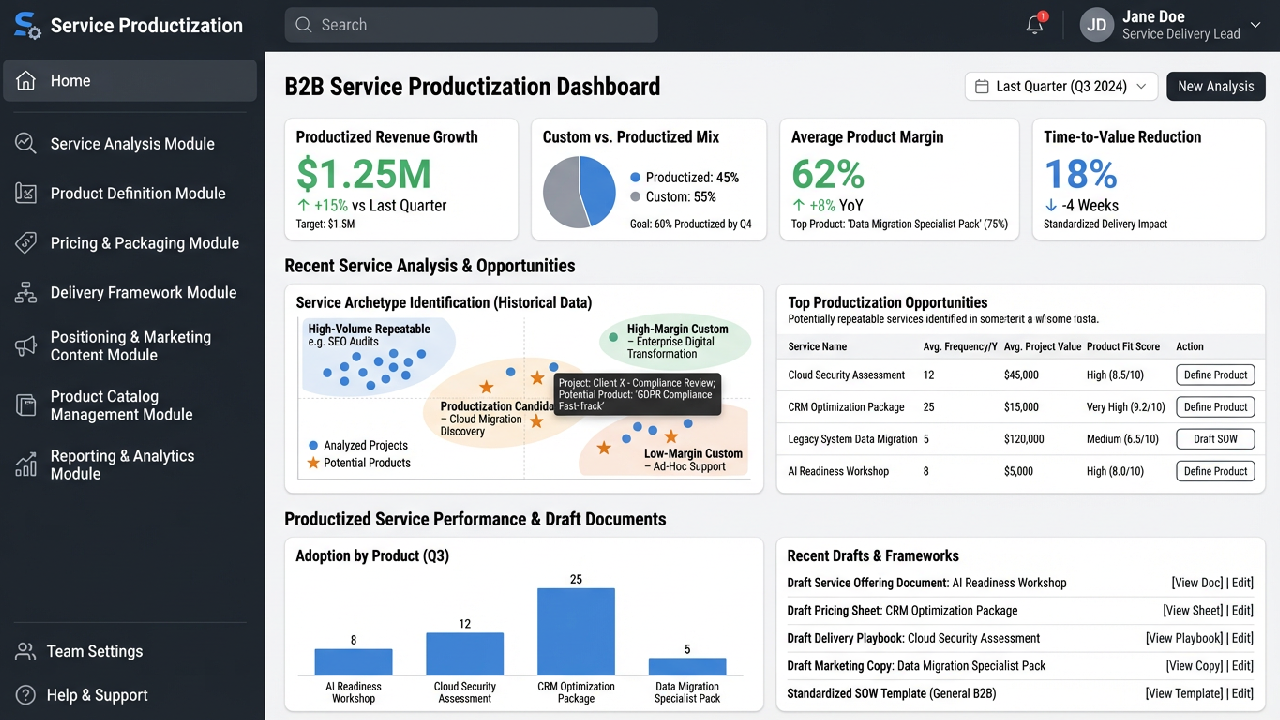The height and width of the screenshot is (720, 1280).
Task: Define Product for AI Readiness Workshop
Action: point(1215,471)
